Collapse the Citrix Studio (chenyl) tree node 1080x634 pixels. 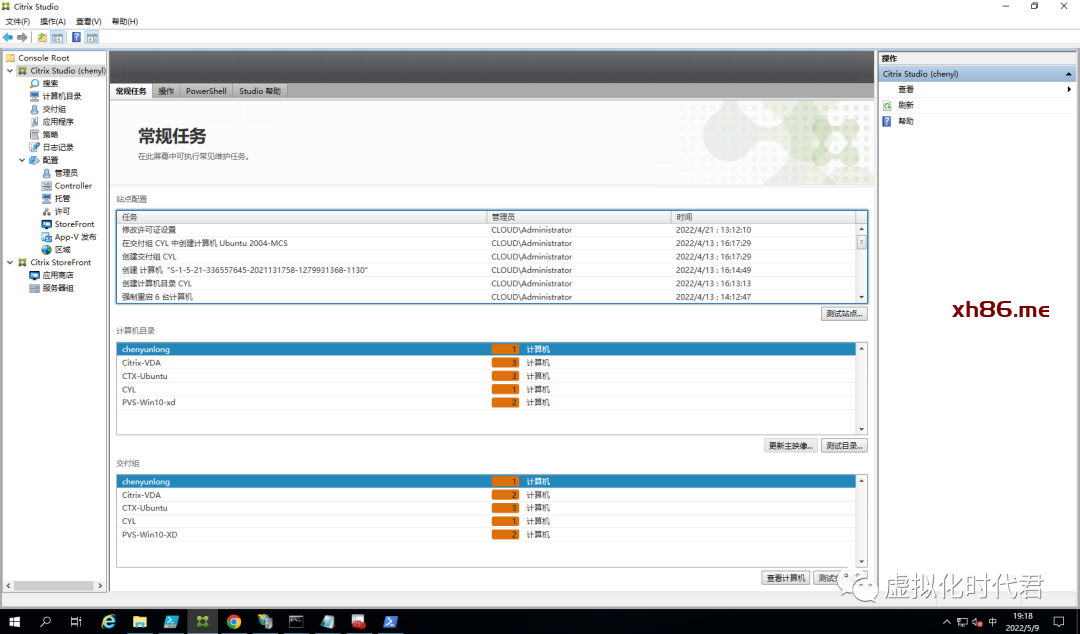pyautogui.click(x=10, y=70)
